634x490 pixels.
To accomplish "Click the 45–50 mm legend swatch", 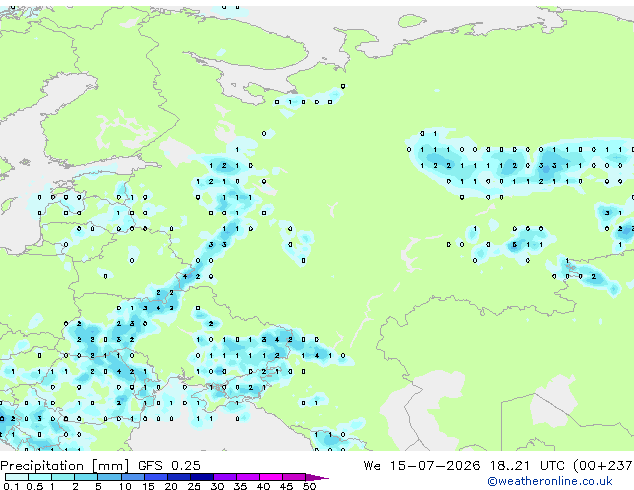I will click(x=294, y=477).
